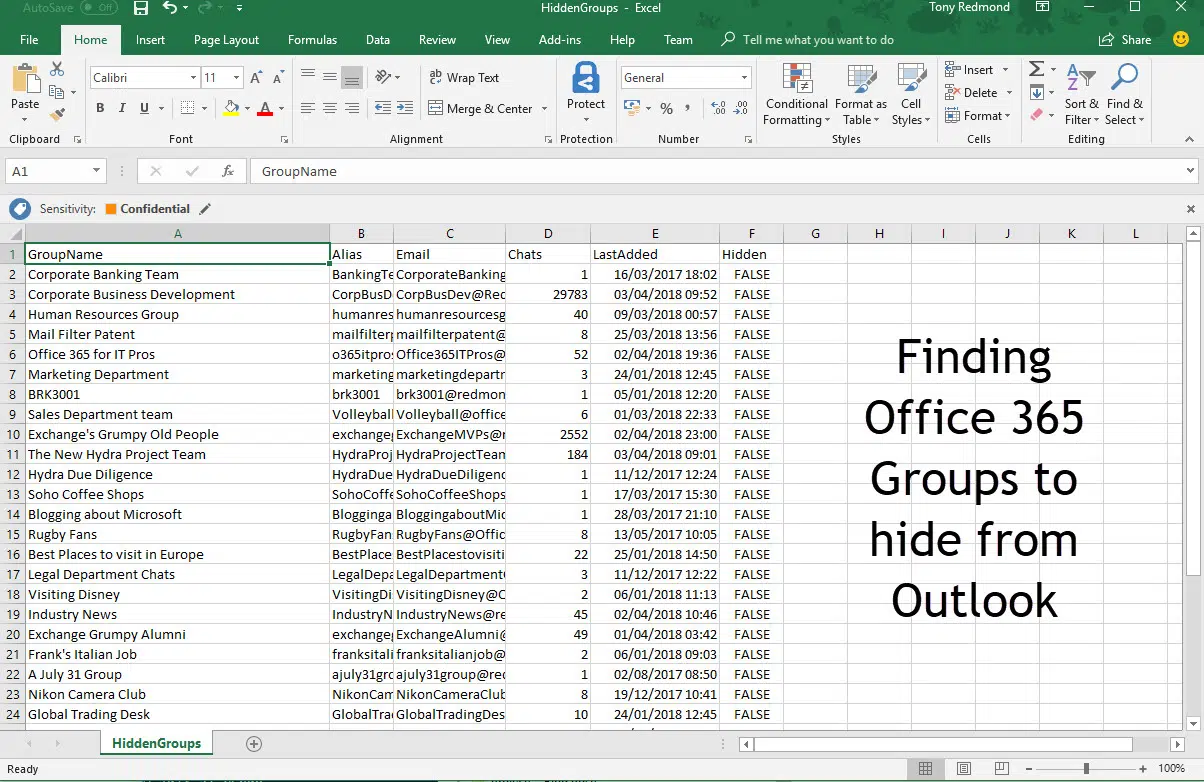Open Conditional Formatting
Screen dimensions: 1204x782
[797, 95]
